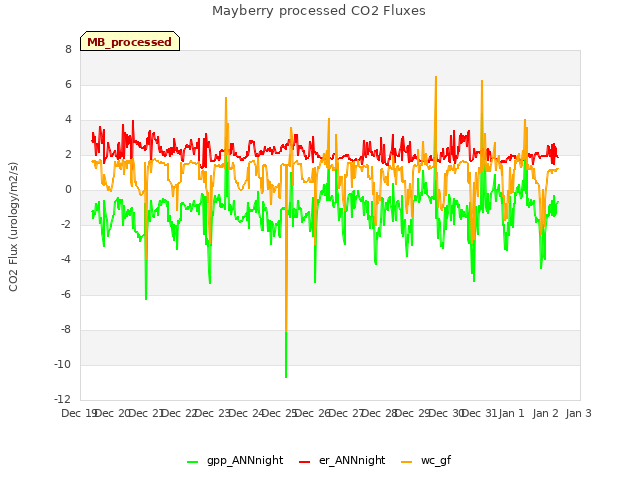640x480 pixels.
Task: Click the y-axis value -12
Action: (62, 399)
